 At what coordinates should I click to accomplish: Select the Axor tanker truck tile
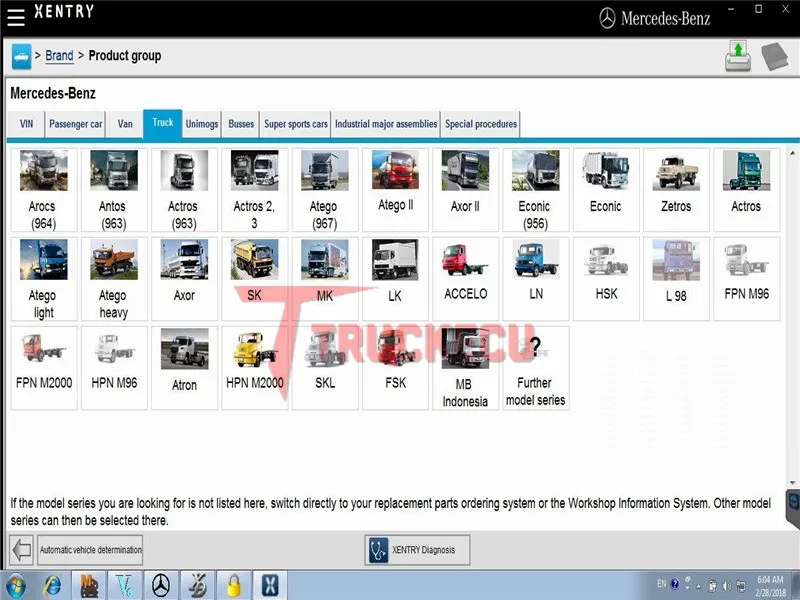point(184,279)
